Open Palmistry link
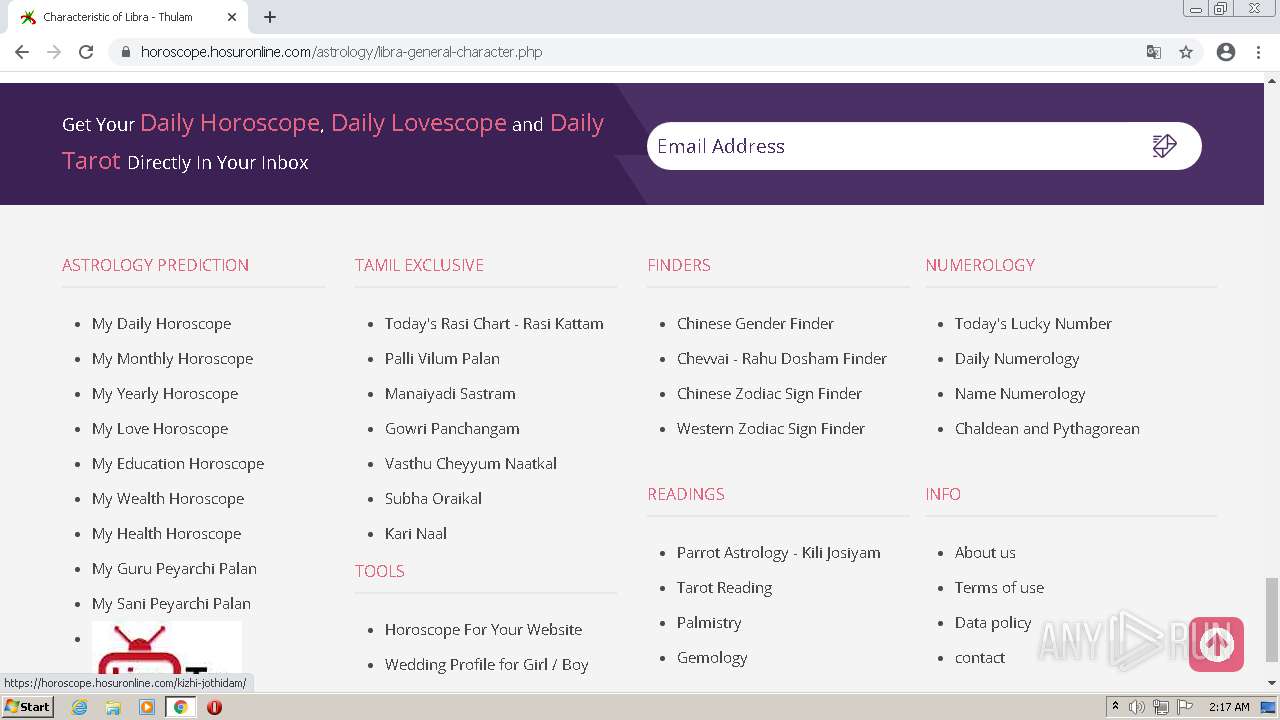 point(709,622)
